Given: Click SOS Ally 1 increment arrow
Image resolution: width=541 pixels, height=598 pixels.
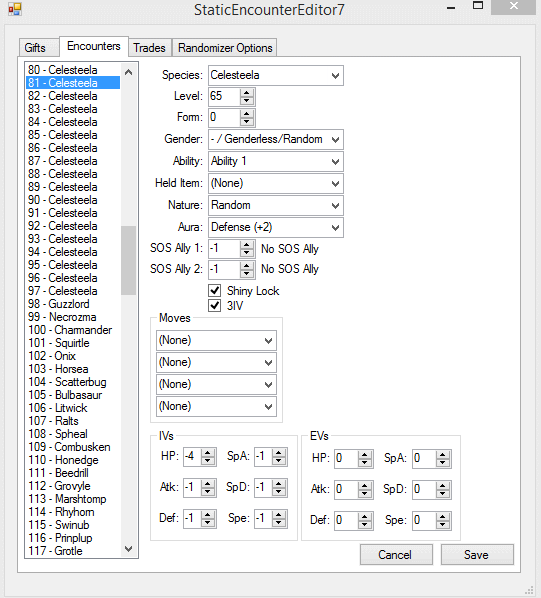Looking at the screenshot, I should [247, 245].
